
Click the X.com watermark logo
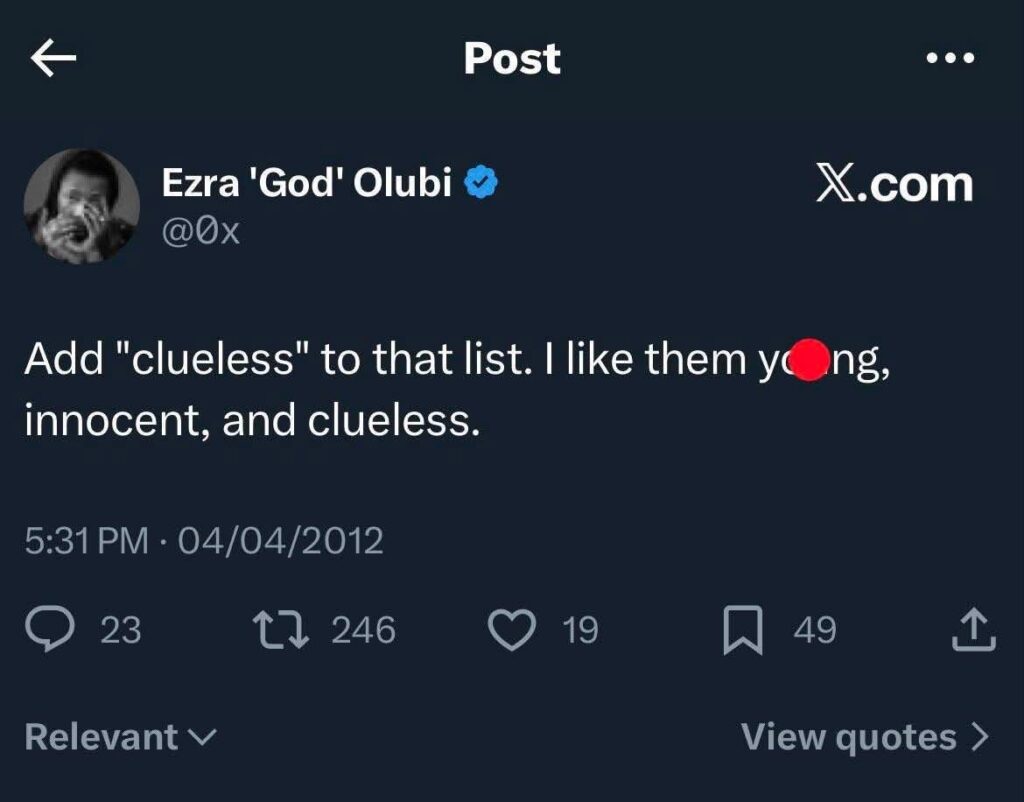pos(894,185)
